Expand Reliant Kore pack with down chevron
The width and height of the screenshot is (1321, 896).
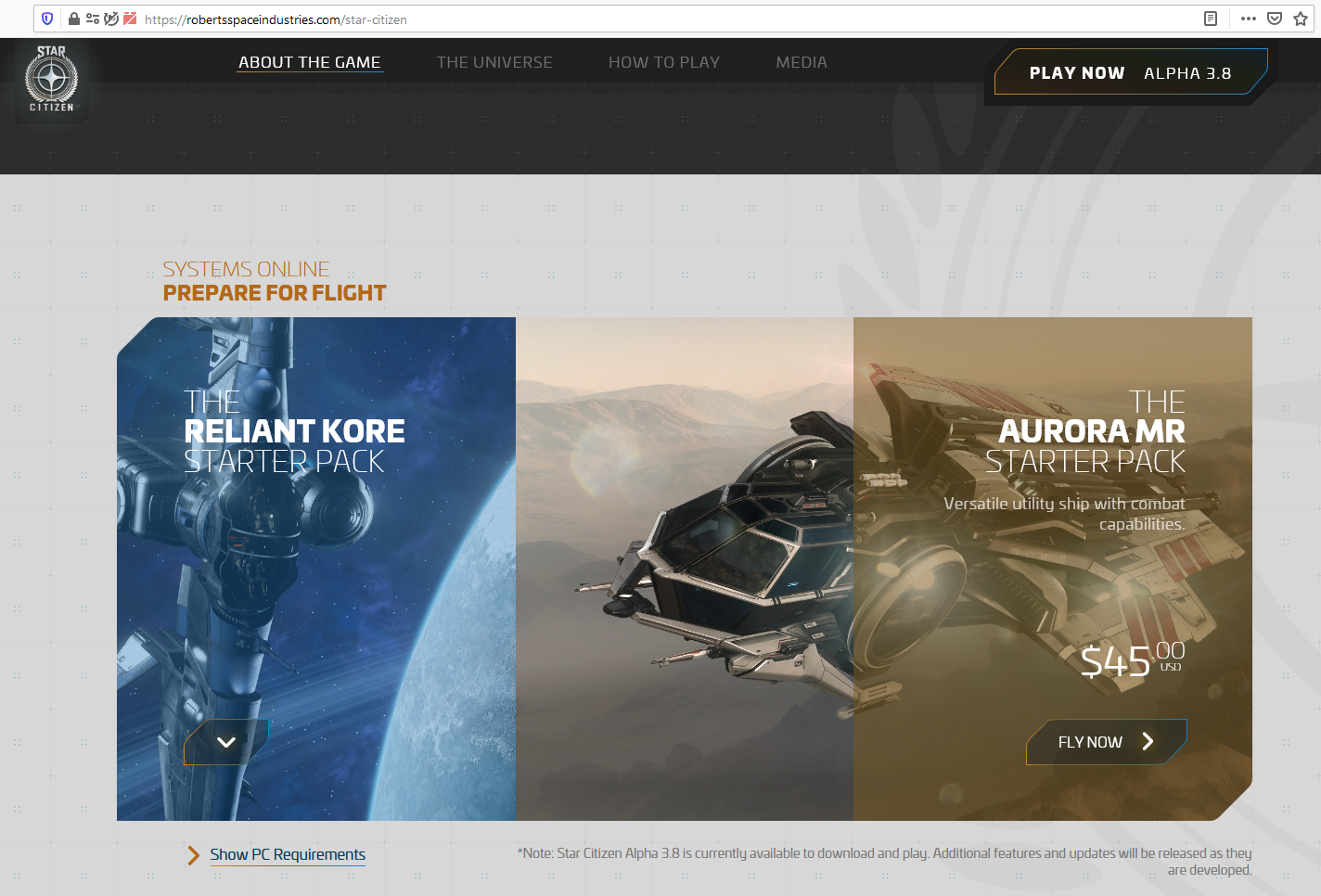[225, 742]
